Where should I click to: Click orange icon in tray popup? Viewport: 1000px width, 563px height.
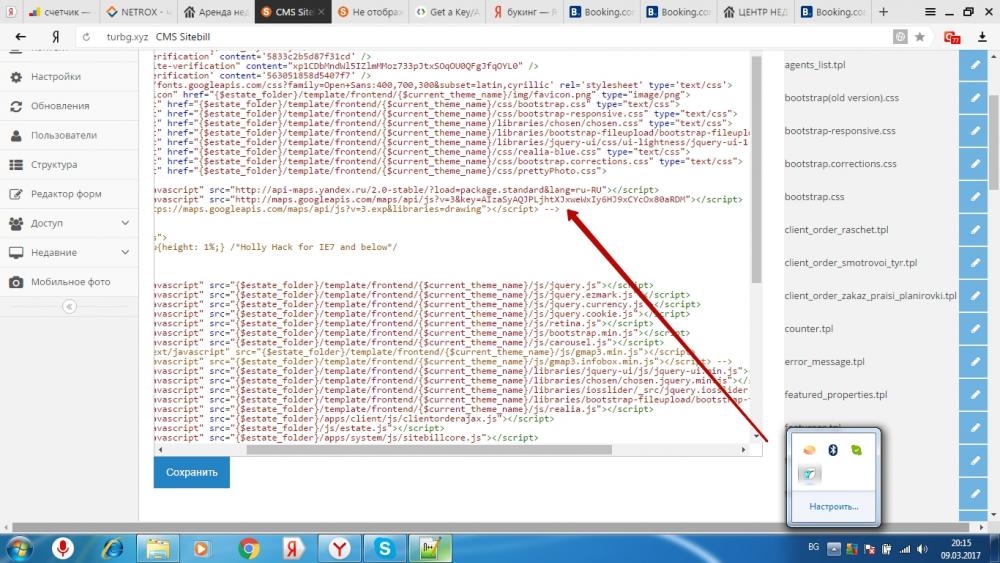pyautogui.click(x=809, y=450)
